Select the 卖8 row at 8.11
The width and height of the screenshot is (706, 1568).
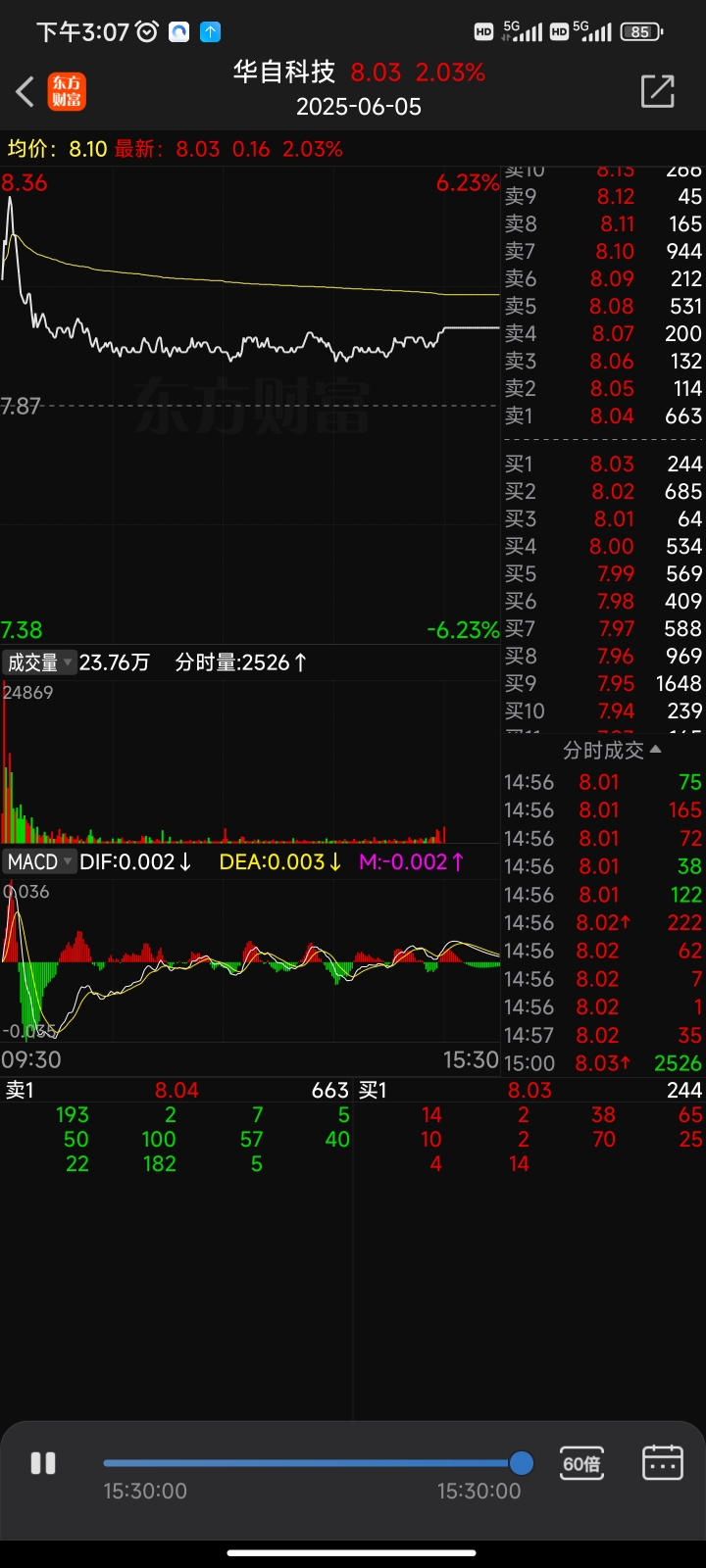(603, 223)
